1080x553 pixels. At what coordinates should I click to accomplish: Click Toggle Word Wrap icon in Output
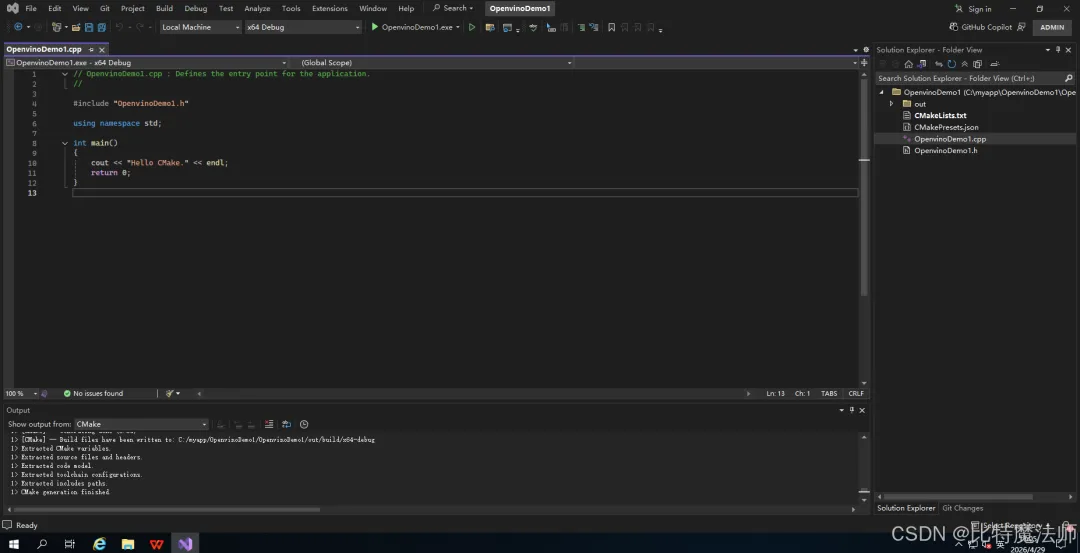pyautogui.click(x=287, y=424)
